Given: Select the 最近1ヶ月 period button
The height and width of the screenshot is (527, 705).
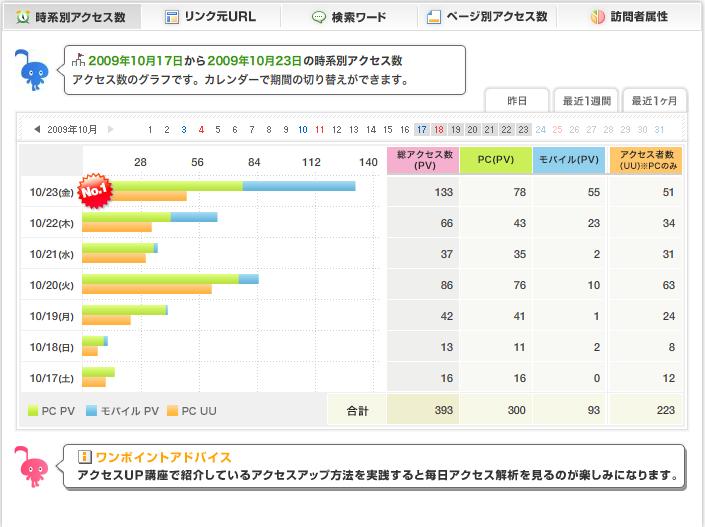Looking at the screenshot, I should pos(654,101).
